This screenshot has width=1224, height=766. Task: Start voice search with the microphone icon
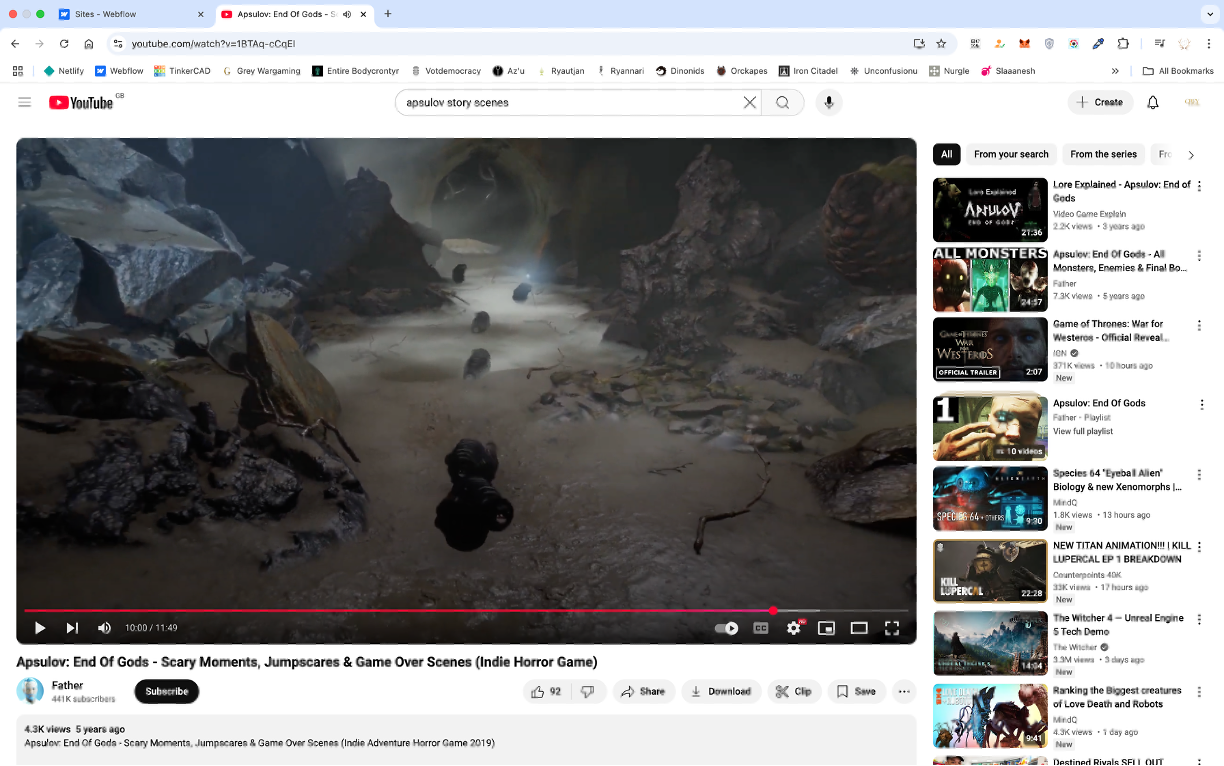tap(828, 102)
